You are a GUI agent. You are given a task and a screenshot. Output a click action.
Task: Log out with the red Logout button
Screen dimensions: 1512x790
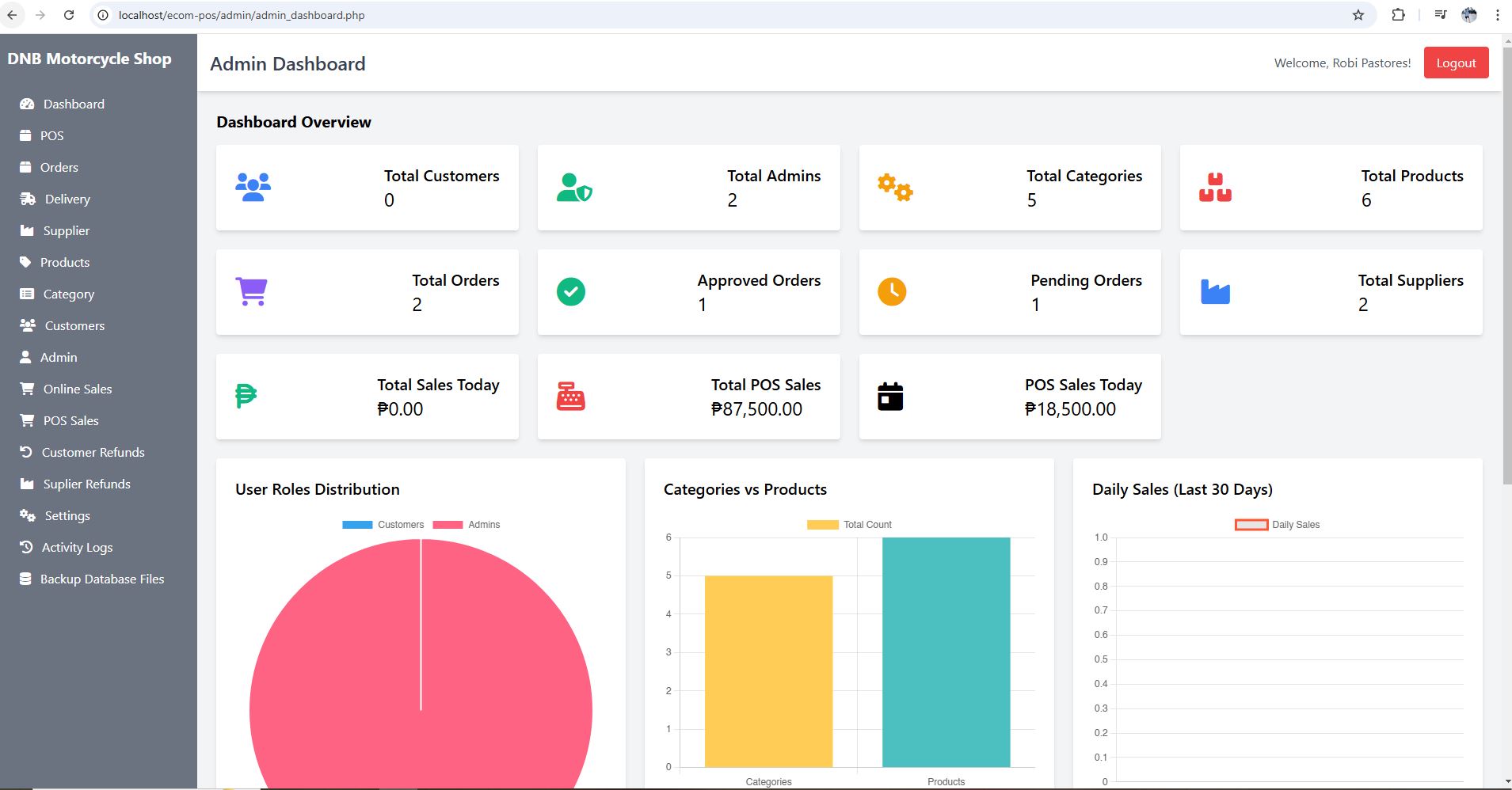(1456, 63)
